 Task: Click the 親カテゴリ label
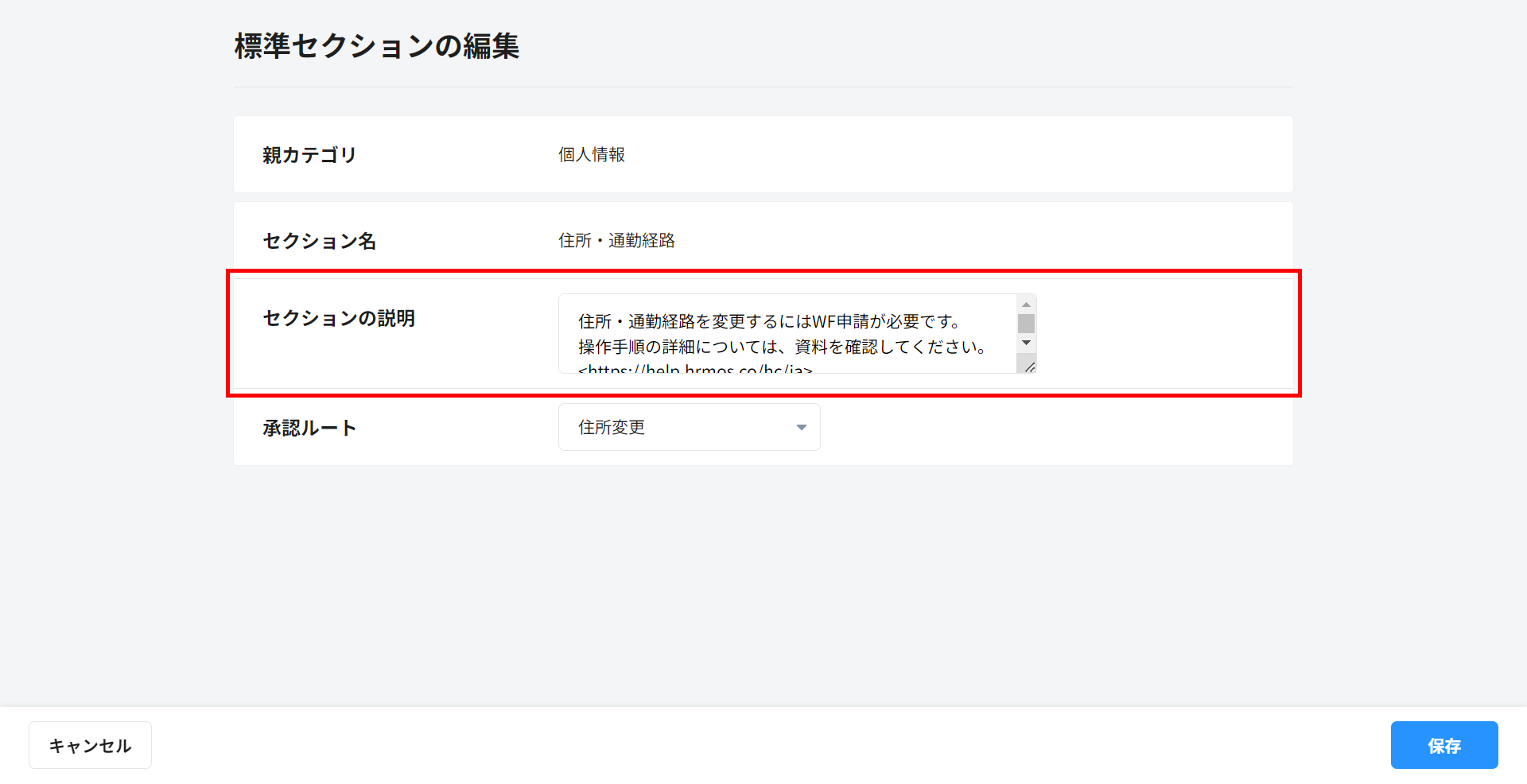[x=309, y=155]
